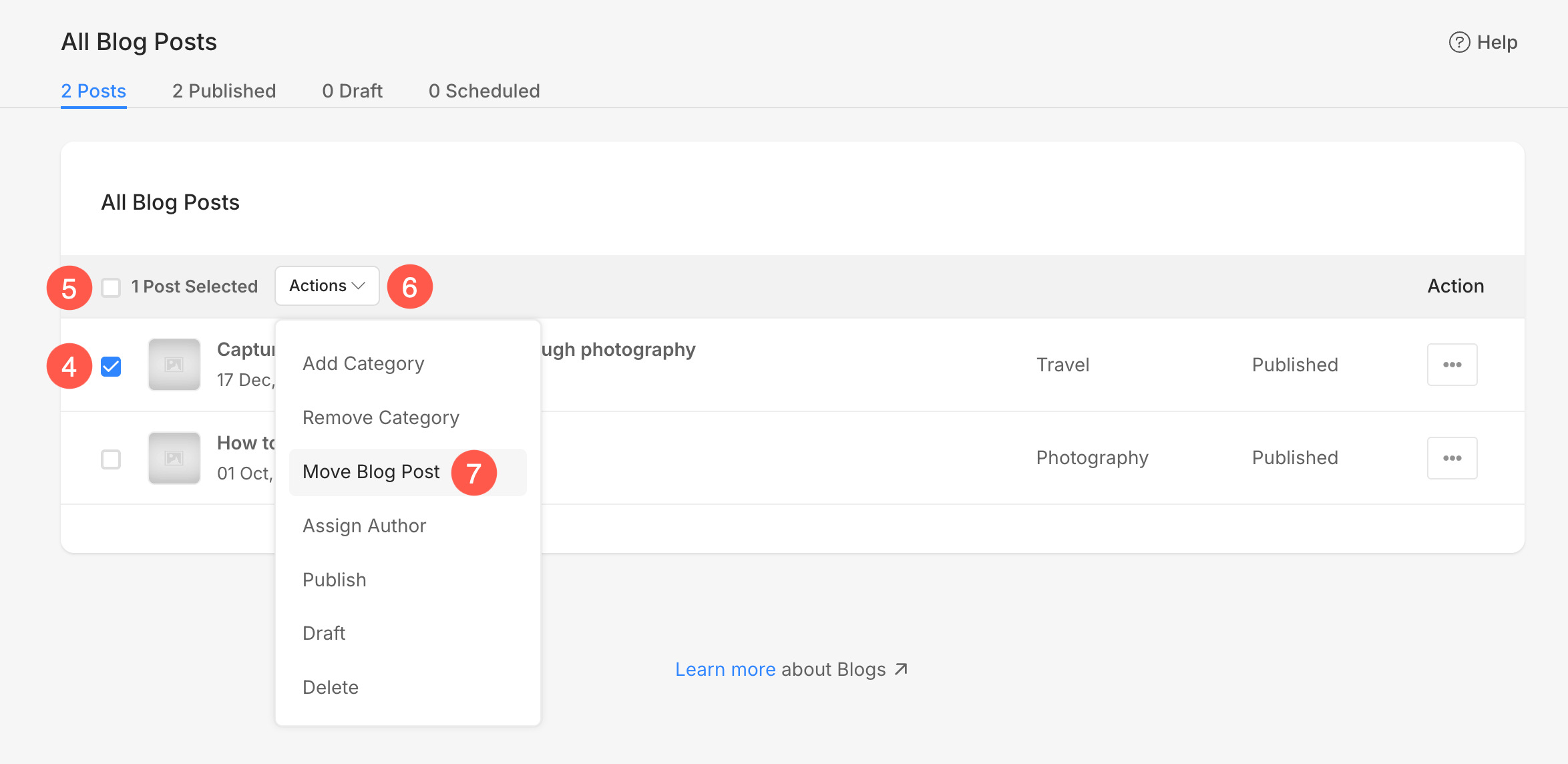The width and height of the screenshot is (1568, 764).
Task: Open three-dots menu for Travel post
Action: (x=1452, y=365)
